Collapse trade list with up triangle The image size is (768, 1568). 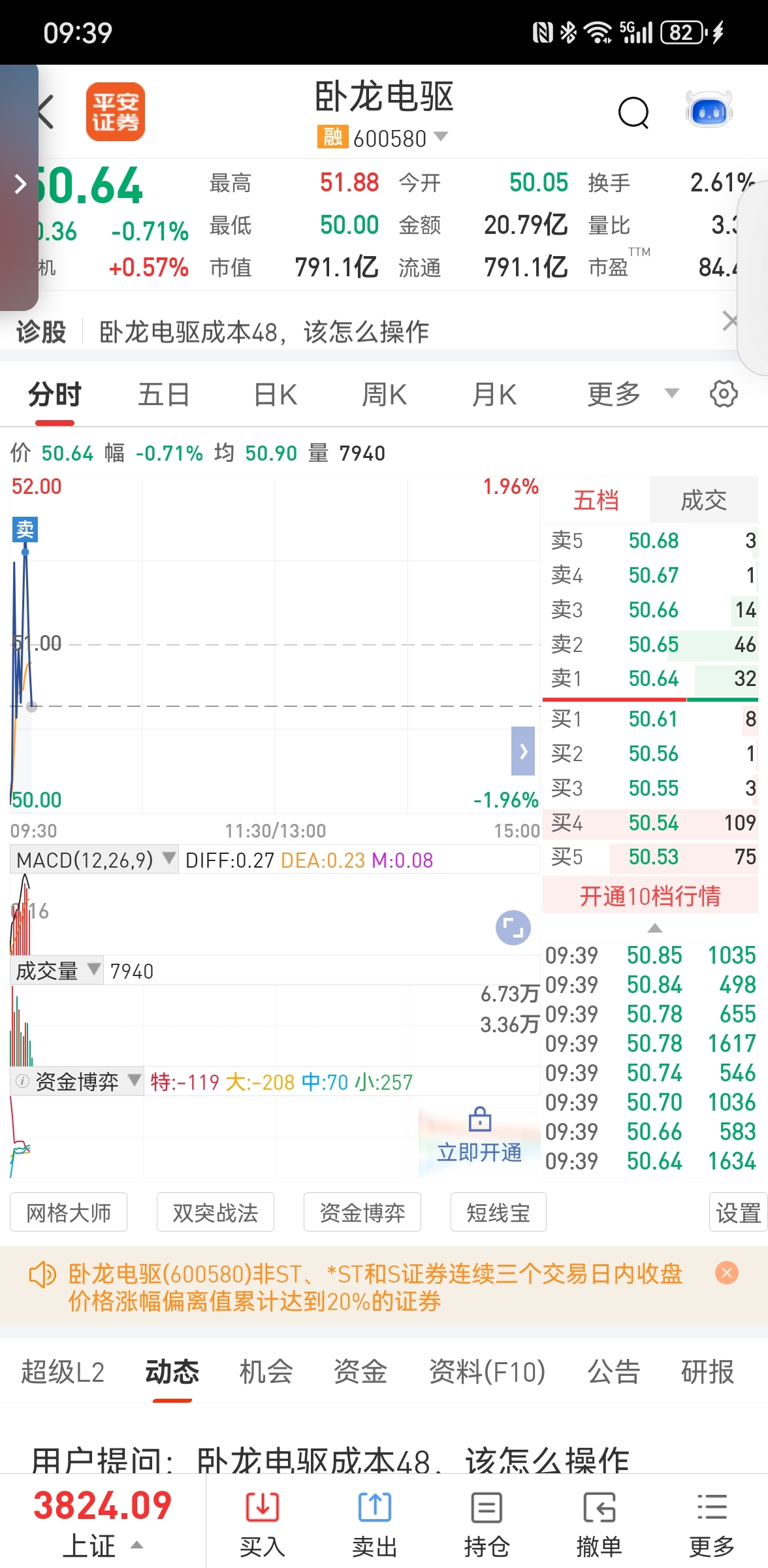pos(655,928)
